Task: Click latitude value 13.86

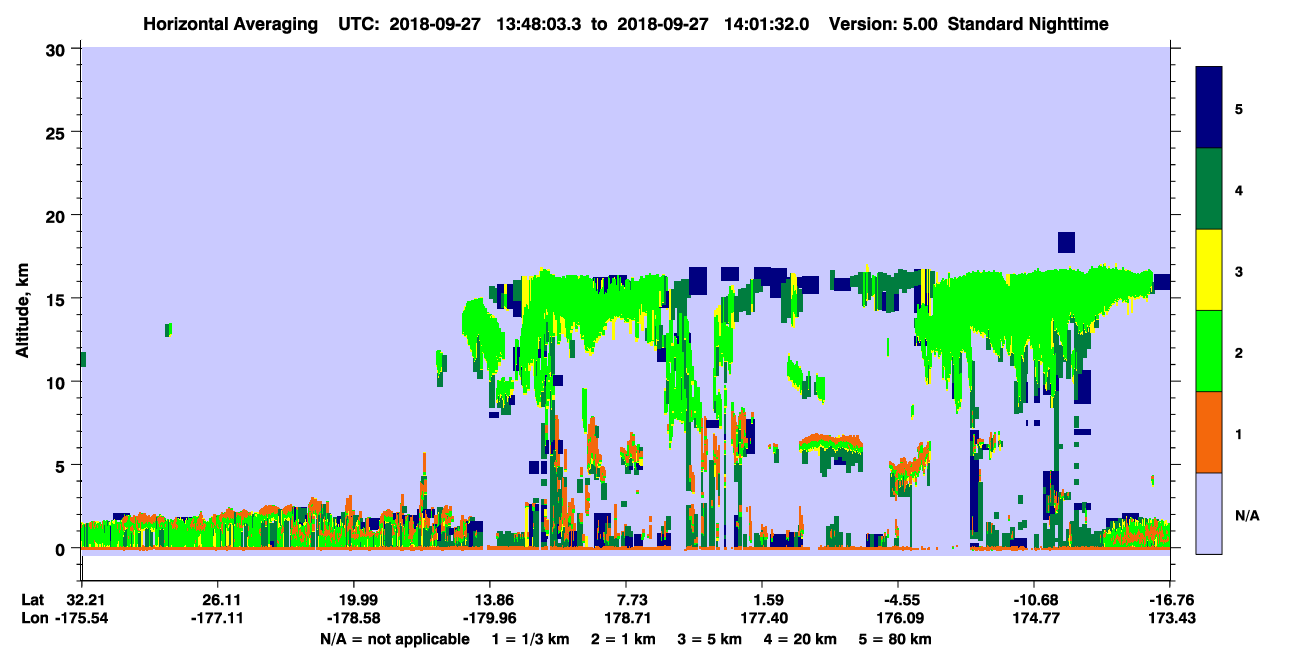Action: tap(489, 600)
